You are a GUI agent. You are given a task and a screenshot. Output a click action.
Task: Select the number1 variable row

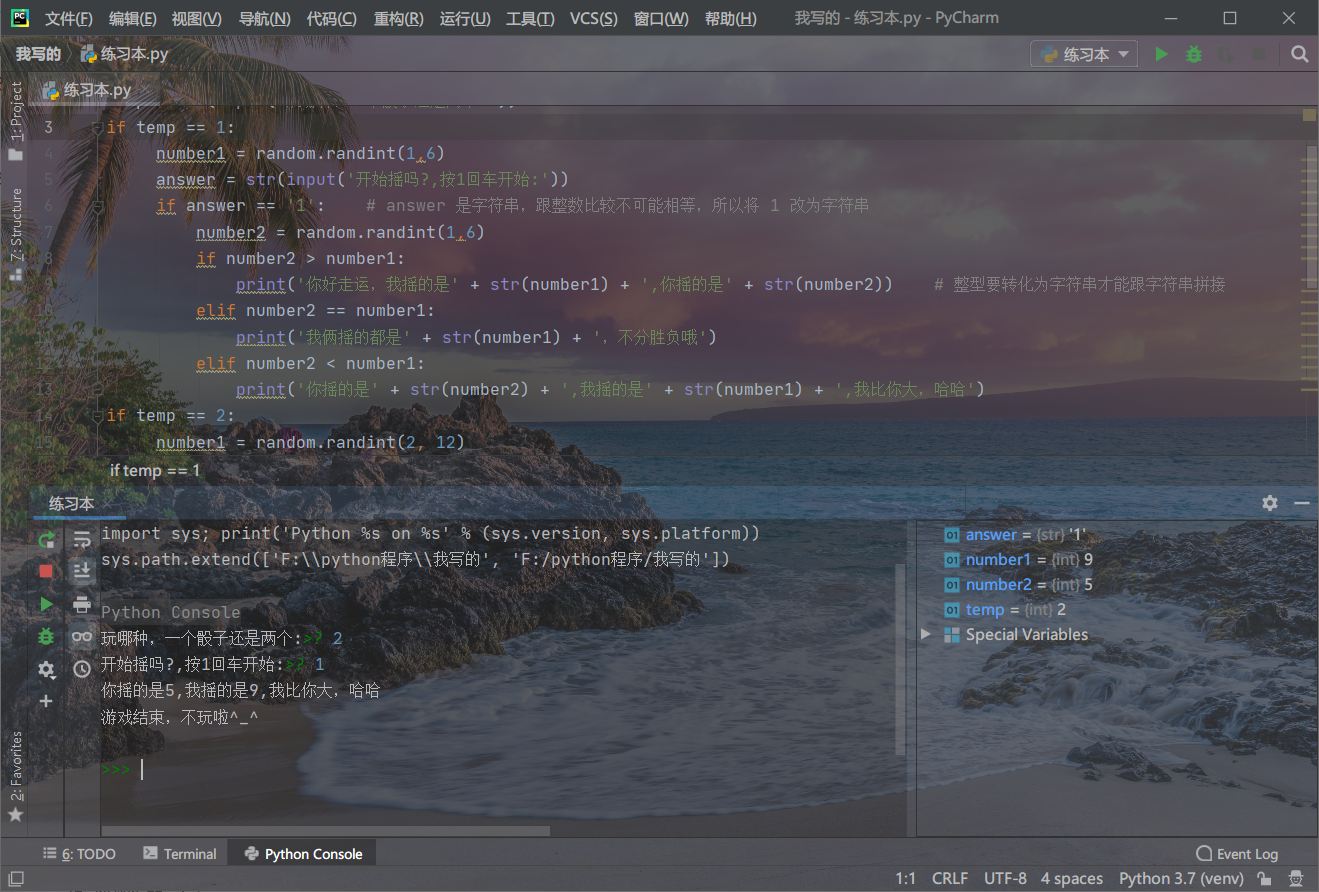pos(1018,560)
